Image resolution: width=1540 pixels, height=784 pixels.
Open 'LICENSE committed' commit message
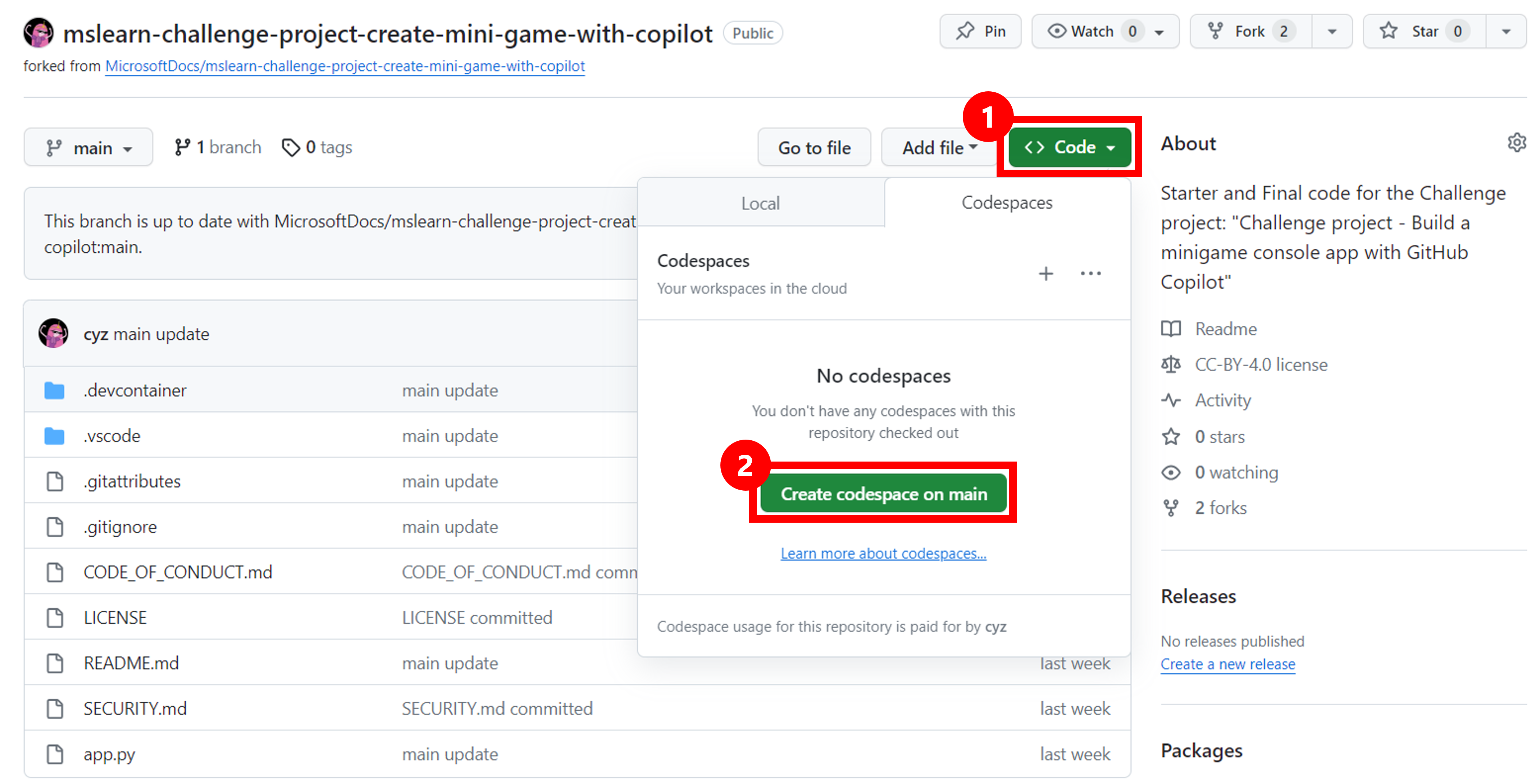tap(477, 617)
